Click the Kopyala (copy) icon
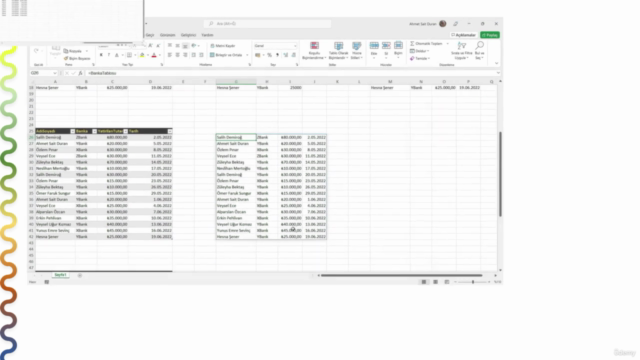 [66, 51]
